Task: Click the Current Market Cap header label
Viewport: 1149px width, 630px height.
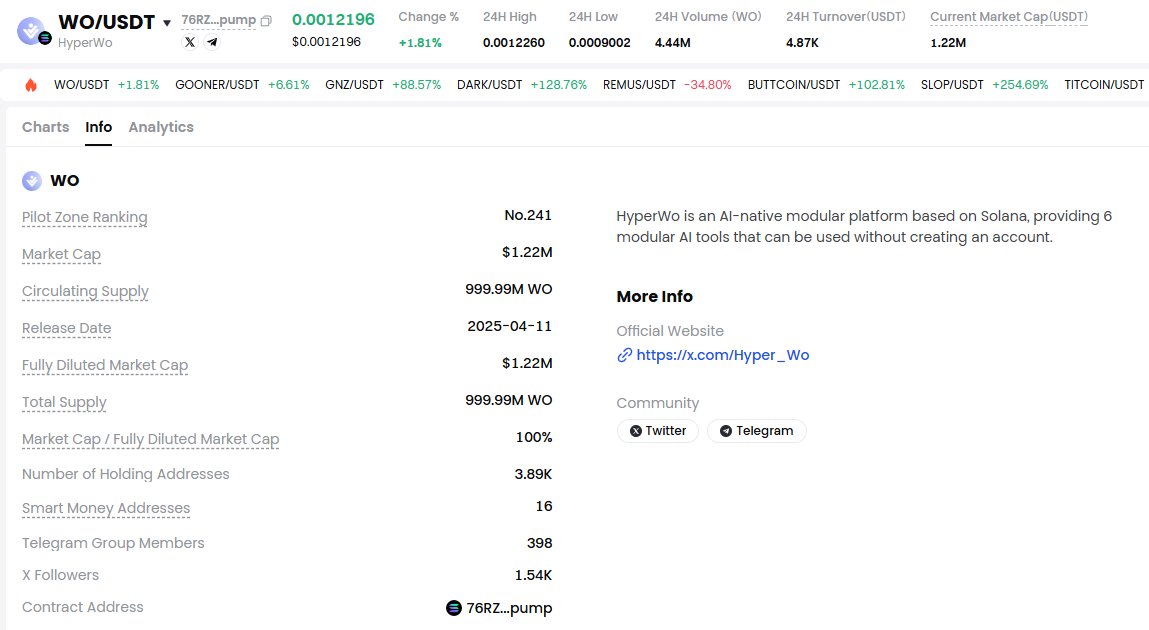Action: 1008,16
